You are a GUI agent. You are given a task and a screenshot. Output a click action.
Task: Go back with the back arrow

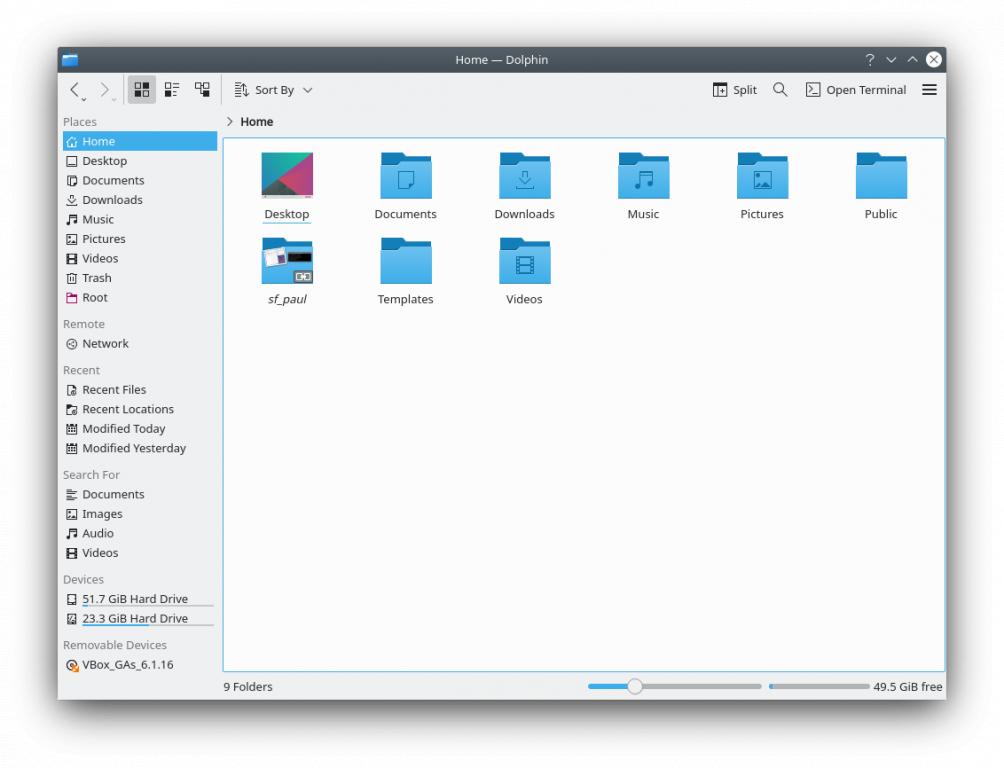click(77, 90)
